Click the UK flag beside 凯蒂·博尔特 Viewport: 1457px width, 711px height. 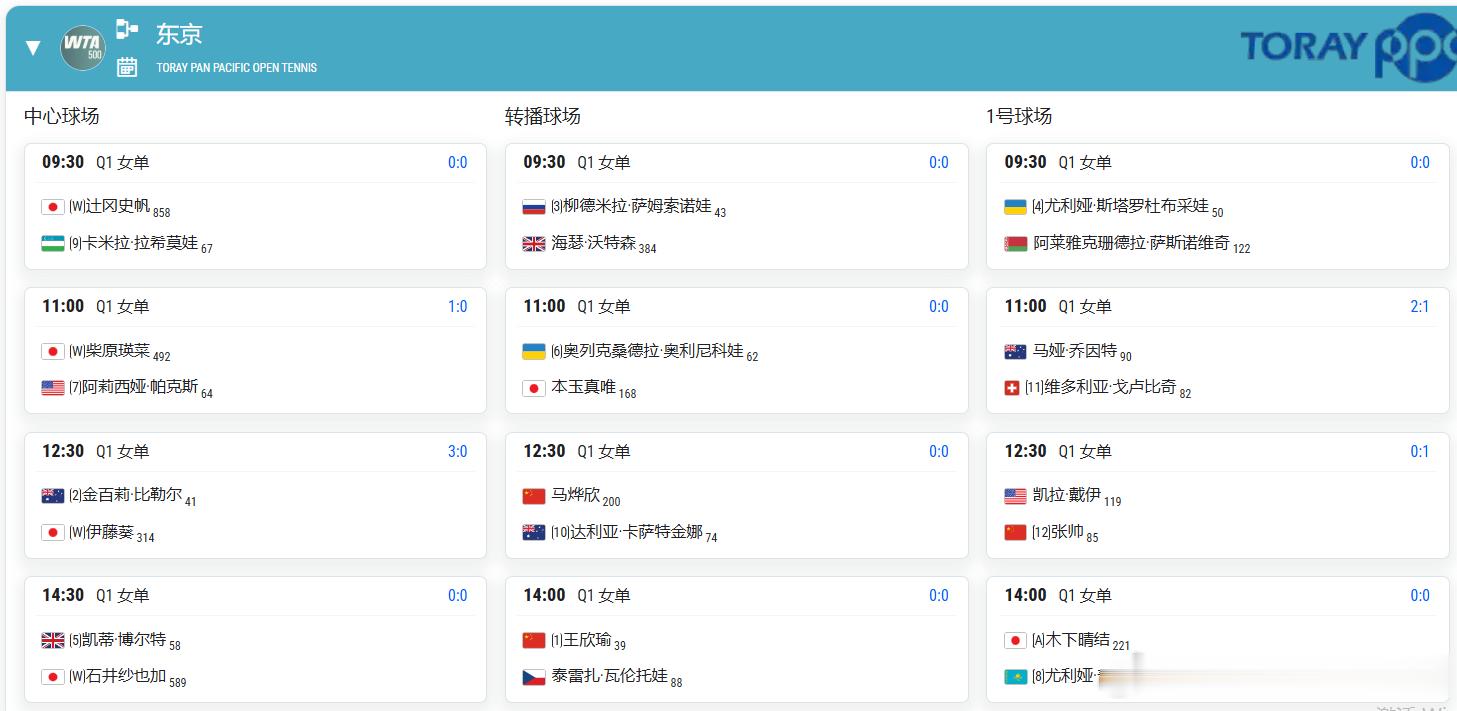[x=53, y=640]
